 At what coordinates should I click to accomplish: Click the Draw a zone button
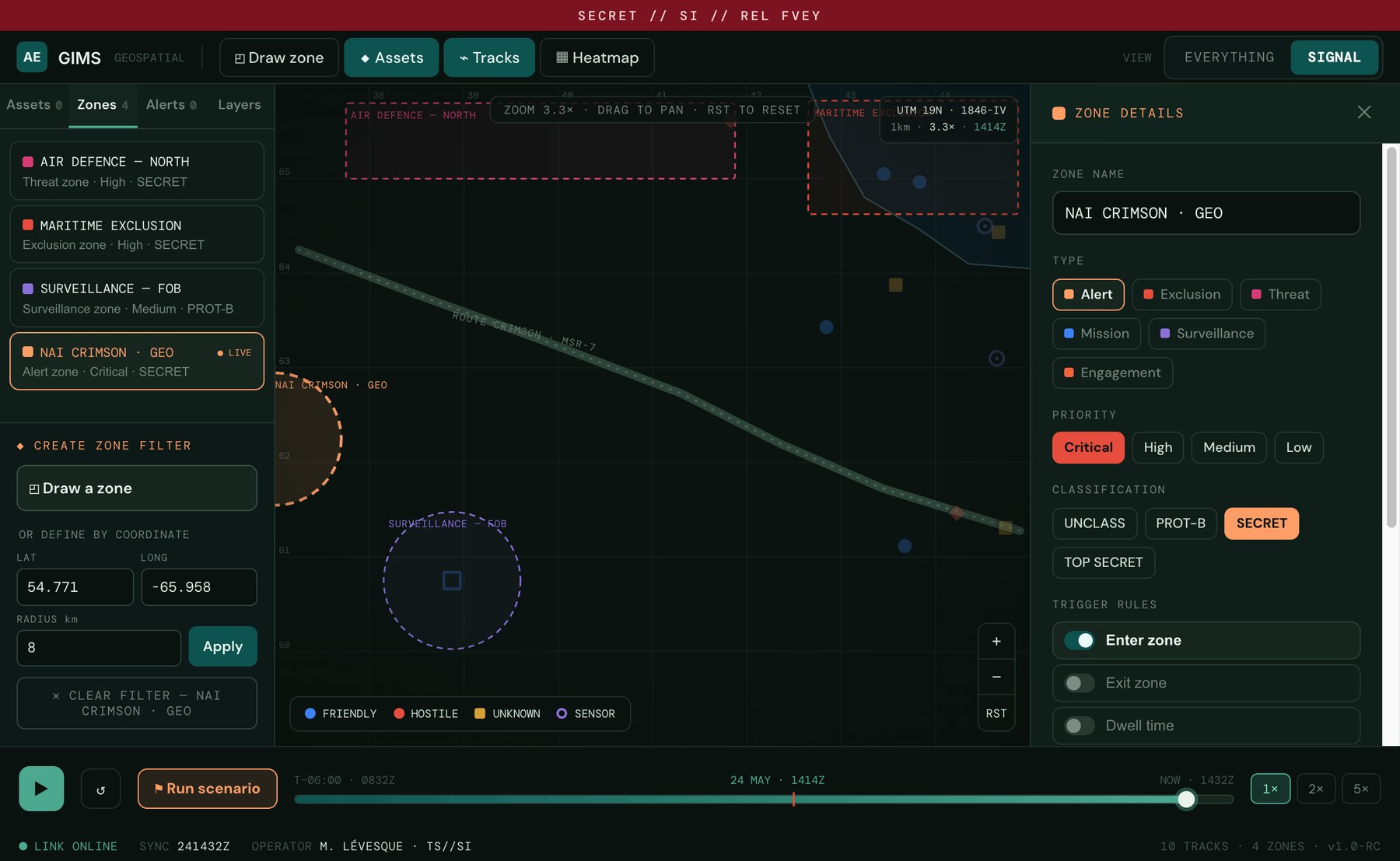pyautogui.click(x=137, y=488)
